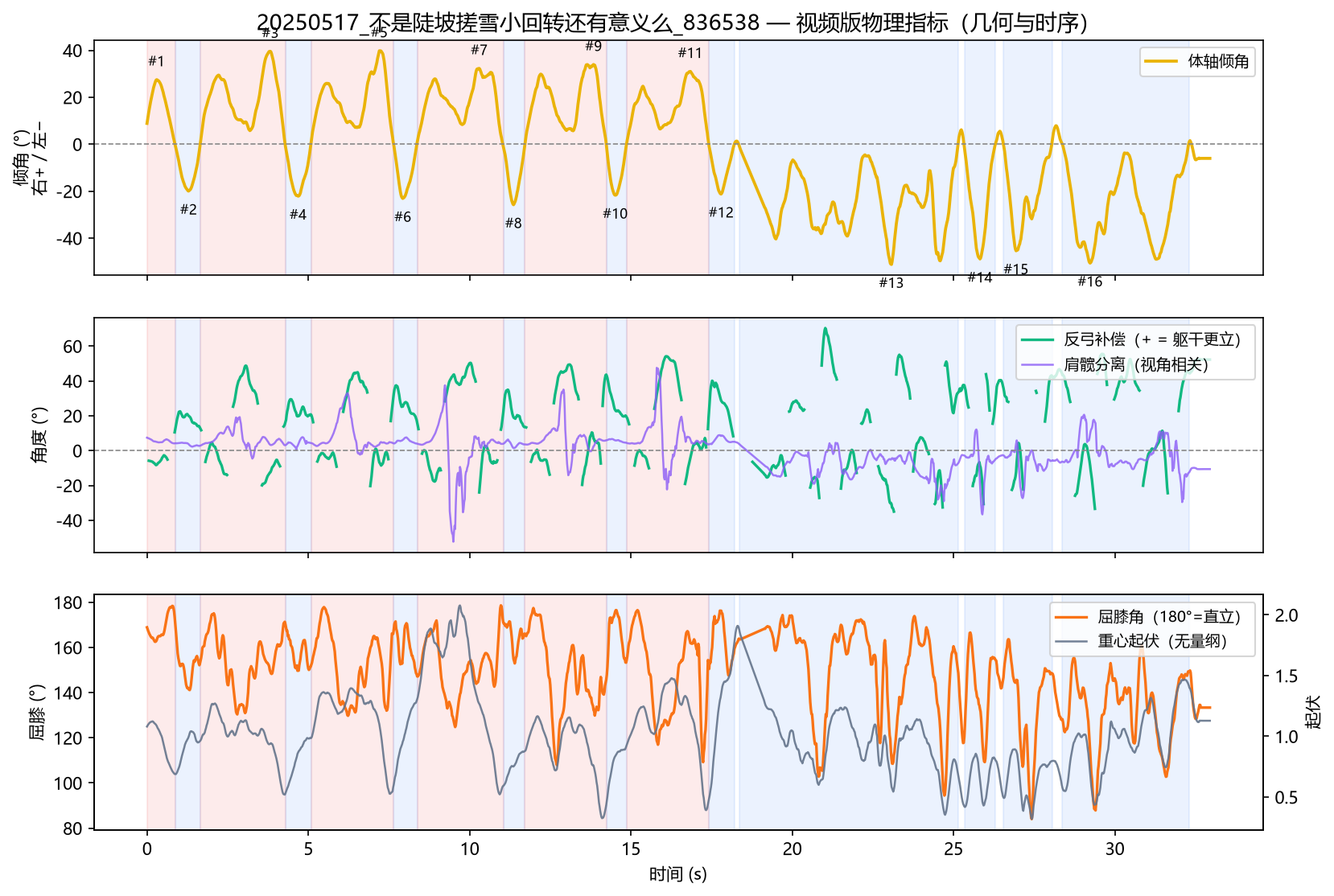Screen dimensions: 1334x896
Task: Click the #16 turn annotation
Action: [1089, 282]
